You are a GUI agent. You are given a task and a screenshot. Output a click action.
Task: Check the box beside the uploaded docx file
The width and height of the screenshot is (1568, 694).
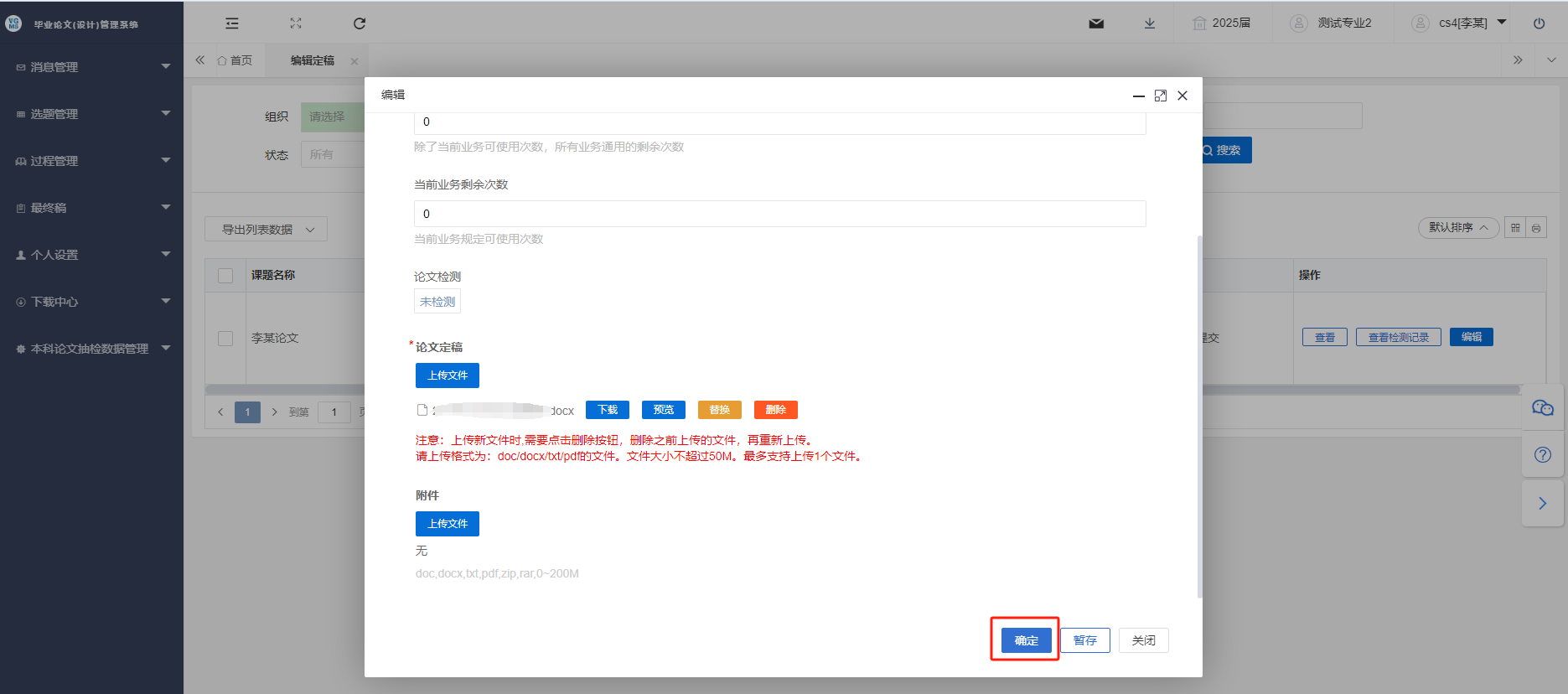422,410
